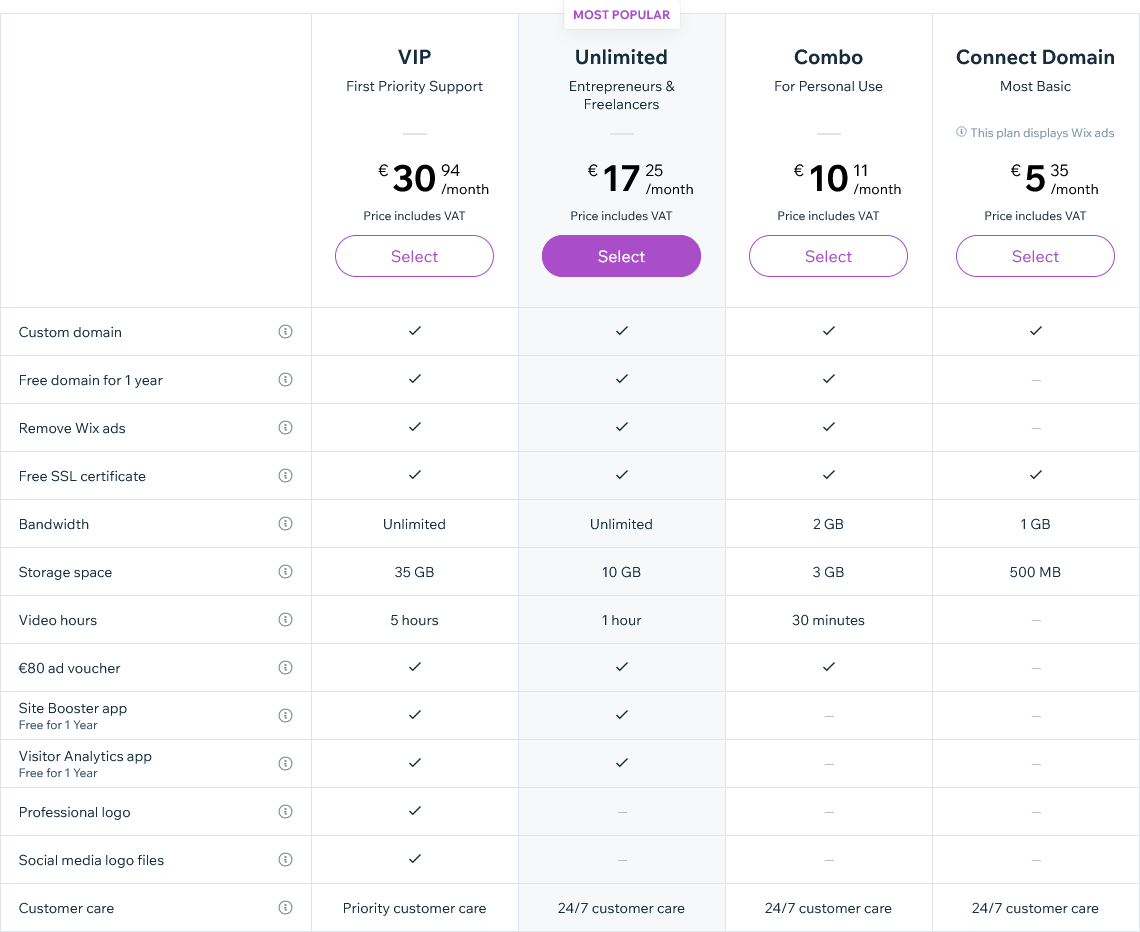Open the €80 ad voucher info icon
This screenshot has height=932, width=1140.
tap(285, 667)
